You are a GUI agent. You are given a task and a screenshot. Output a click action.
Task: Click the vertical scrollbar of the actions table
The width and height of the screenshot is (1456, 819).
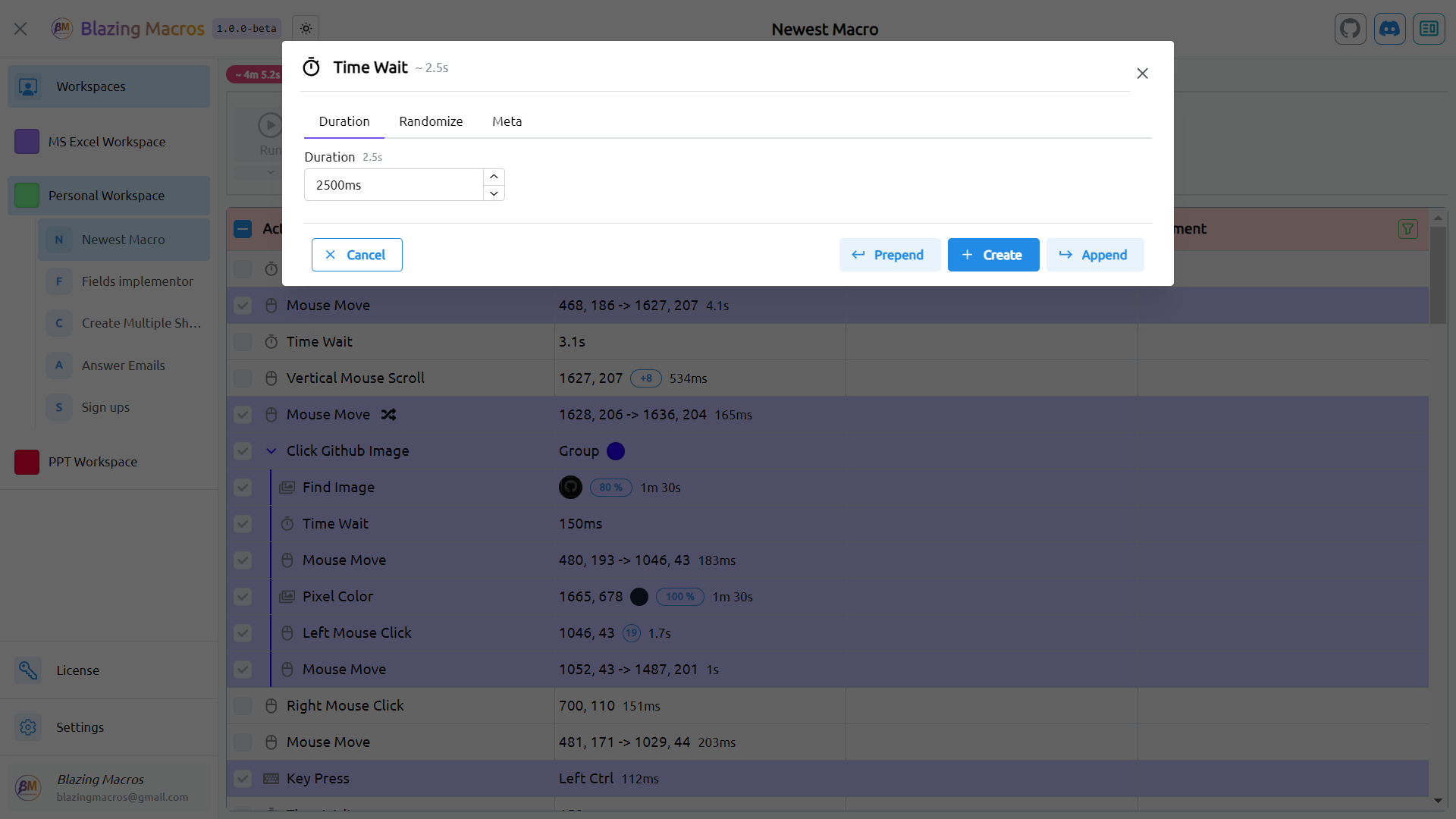1437,275
